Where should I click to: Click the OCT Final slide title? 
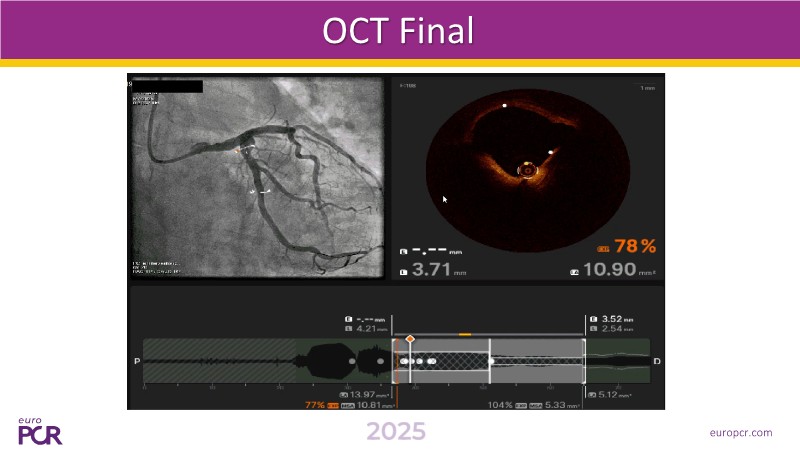pyautogui.click(x=398, y=31)
